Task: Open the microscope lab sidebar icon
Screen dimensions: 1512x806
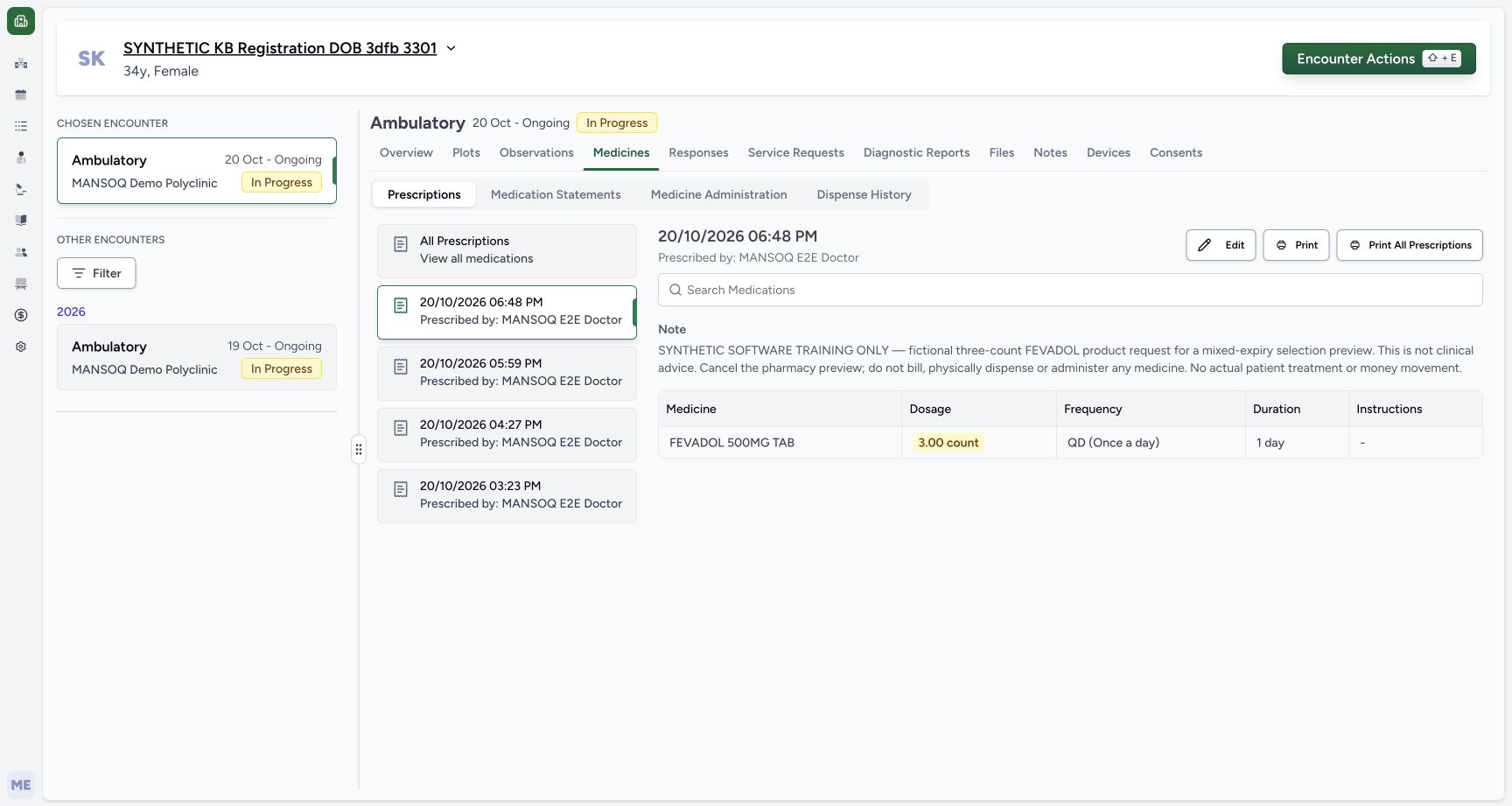Action: pyautogui.click(x=21, y=189)
